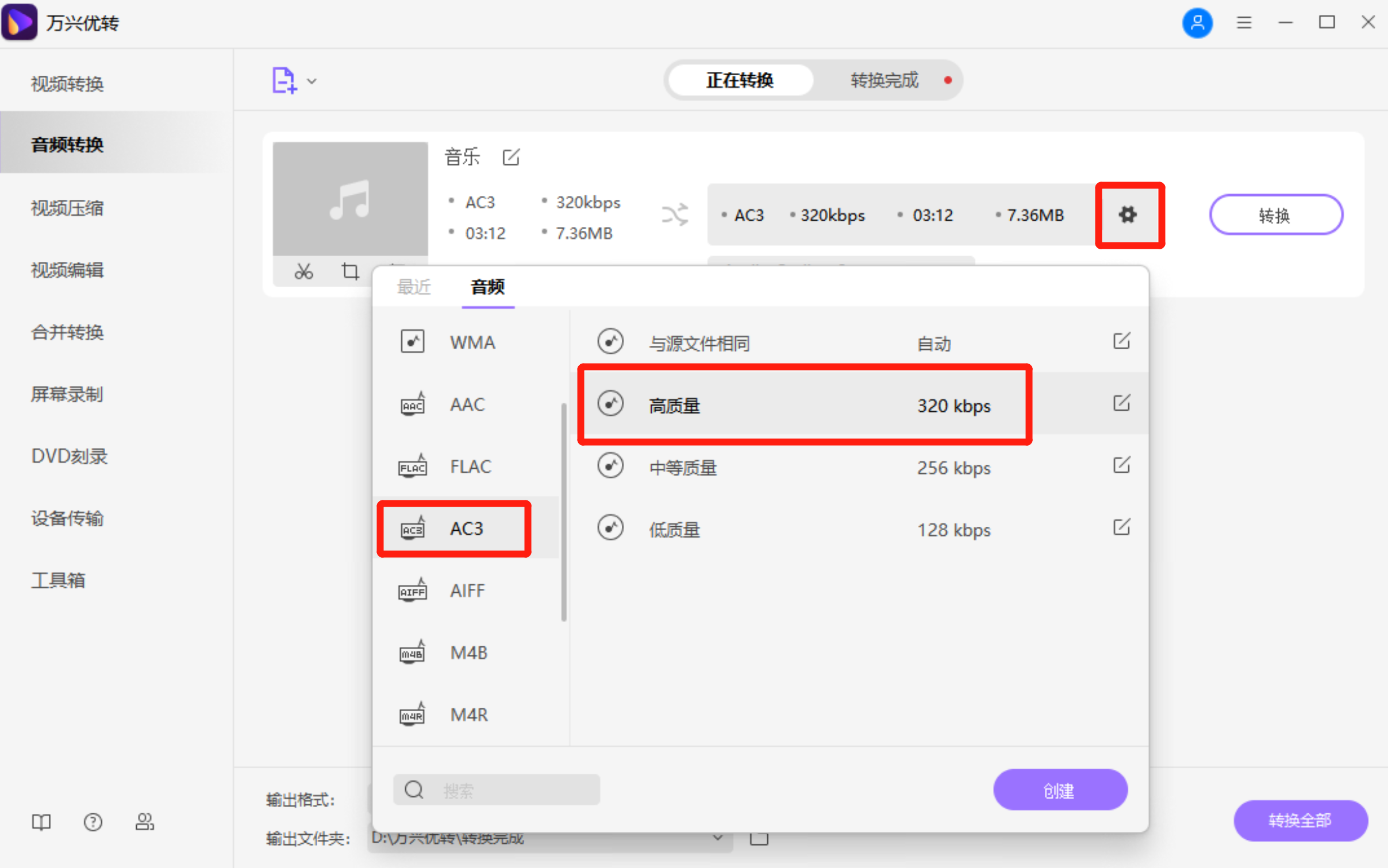
Task: Rename the 音乐 file using the pencil icon
Action: [x=511, y=157]
